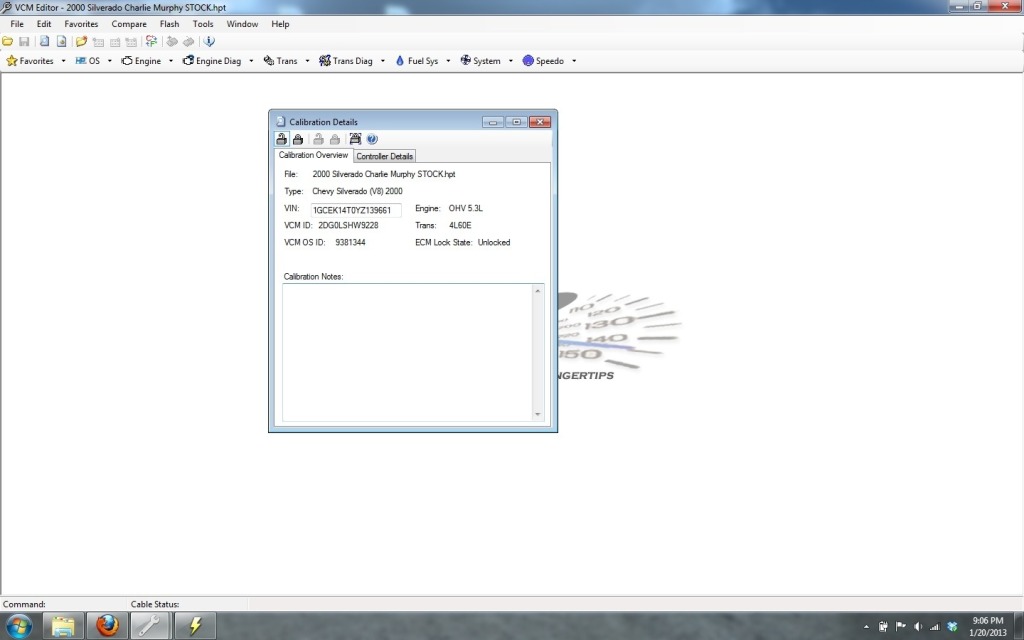This screenshot has height=640, width=1024.
Task: Open Windows Explorer from the taskbar
Action: (x=63, y=626)
